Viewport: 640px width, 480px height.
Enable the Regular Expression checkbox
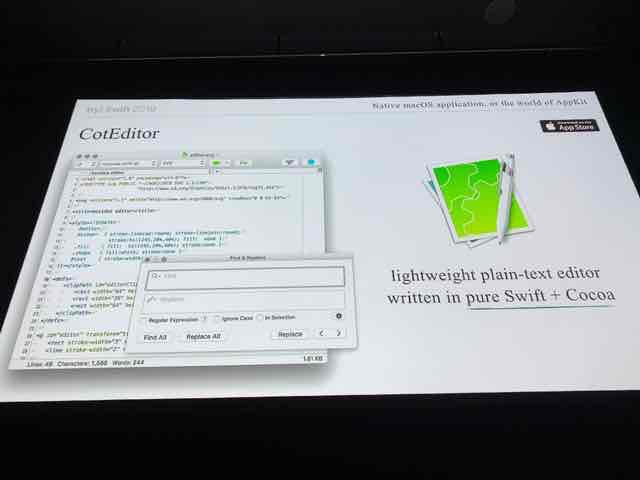click(144, 320)
